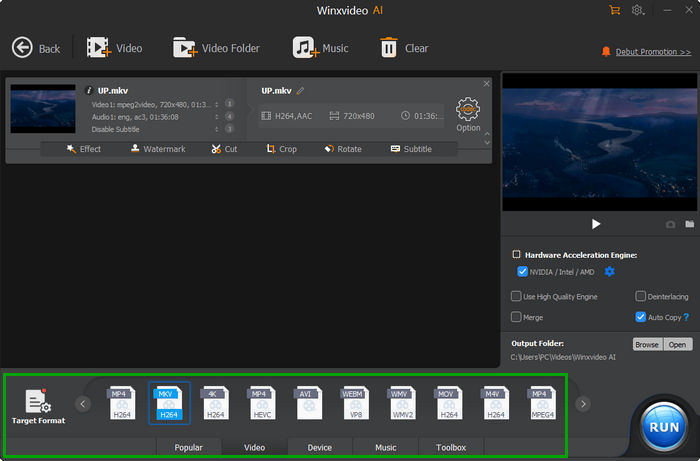This screenshot has height=461, width=700.
Task: Open the shopping cart icon
Action: click(x=615, y=10)
